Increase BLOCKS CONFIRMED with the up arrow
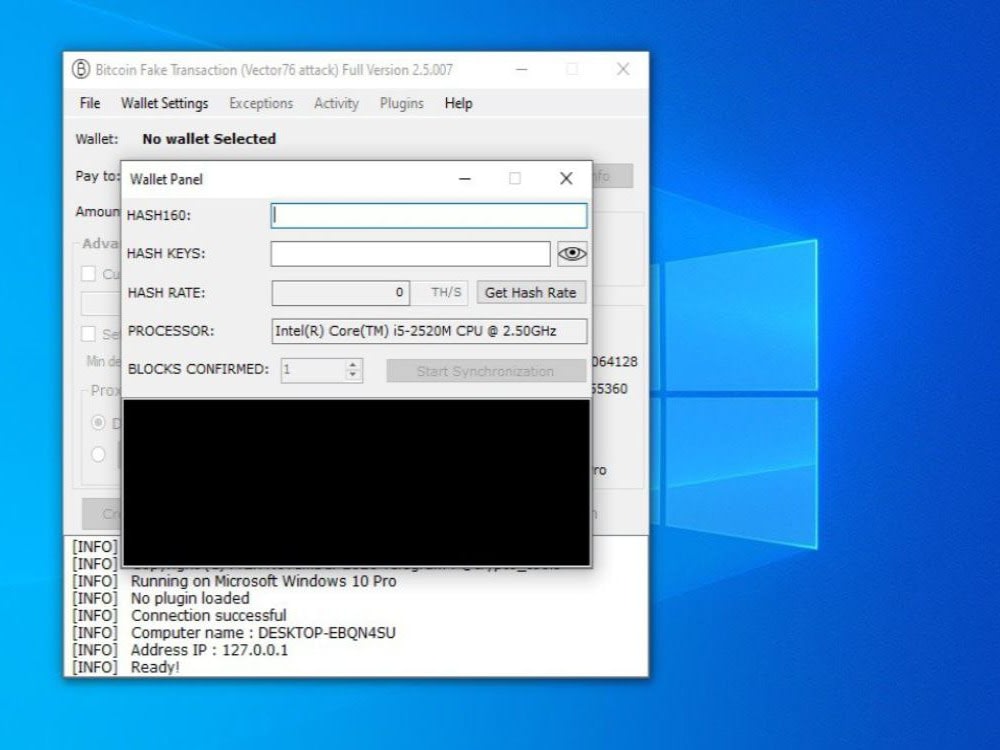This screenshot has height=750, width=1000. [353, 364]
